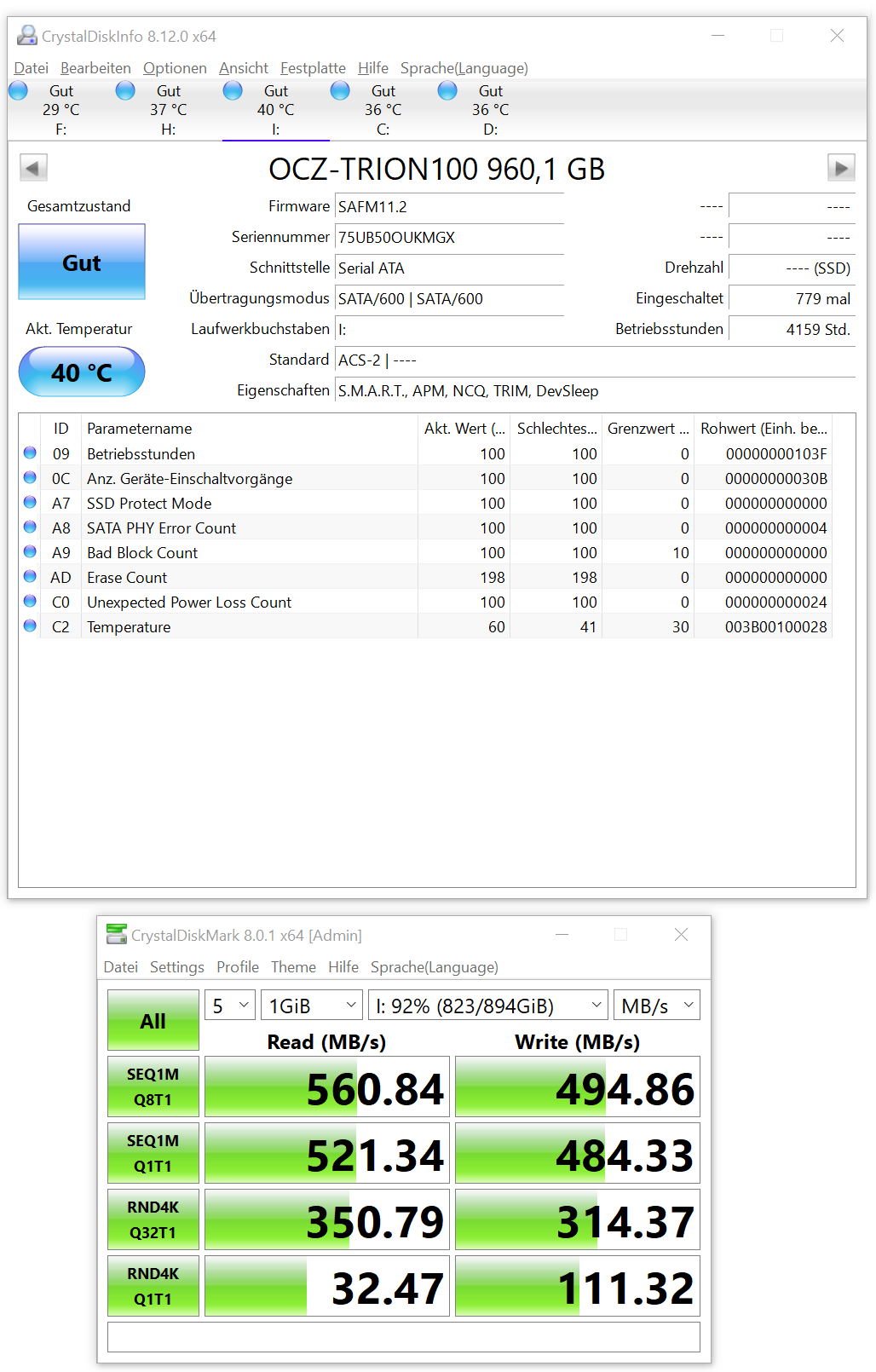This screenshot has width=876, height=1372.
Task: Open unit dropdown showing MB/s
Action: [657, 1006]
